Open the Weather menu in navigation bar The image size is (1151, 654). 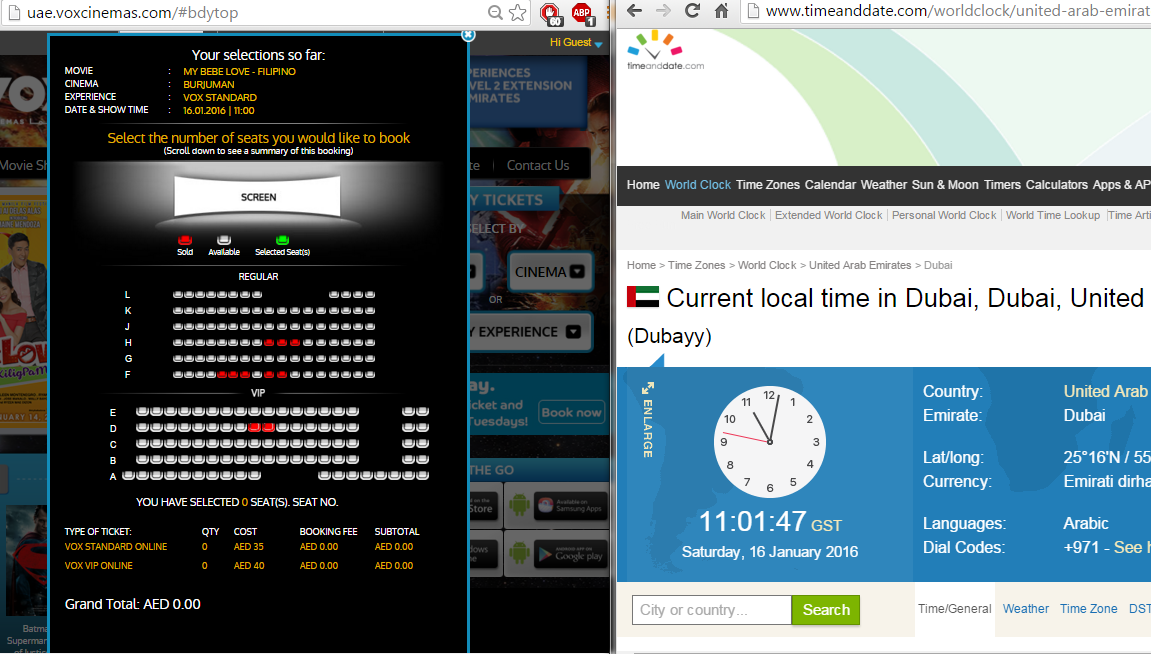coord(884,185)
